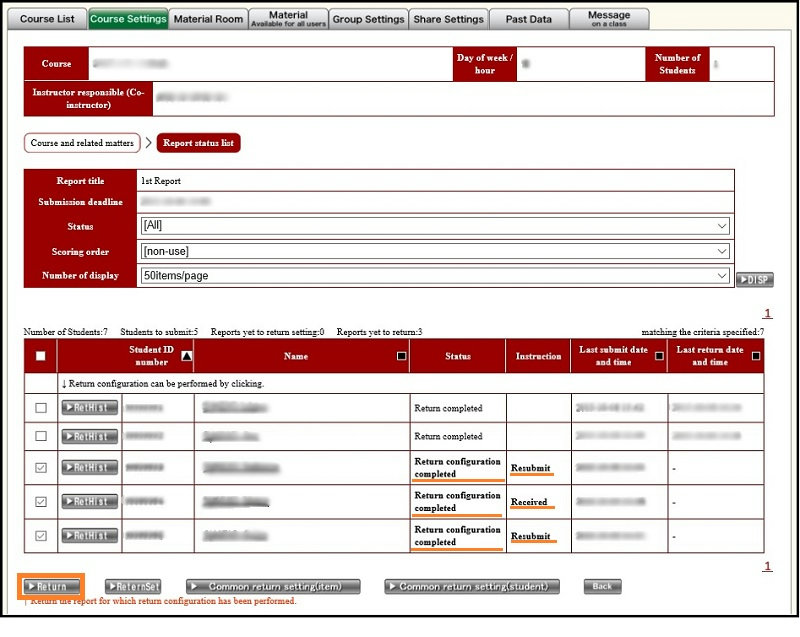
Task: Open the Group Settings tab
Action: click(x=368, y=19)
